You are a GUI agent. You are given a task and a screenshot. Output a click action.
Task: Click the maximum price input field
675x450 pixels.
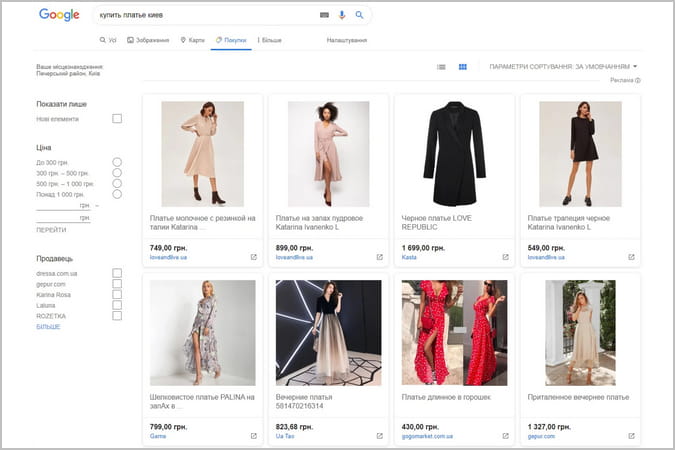[63, 218]
